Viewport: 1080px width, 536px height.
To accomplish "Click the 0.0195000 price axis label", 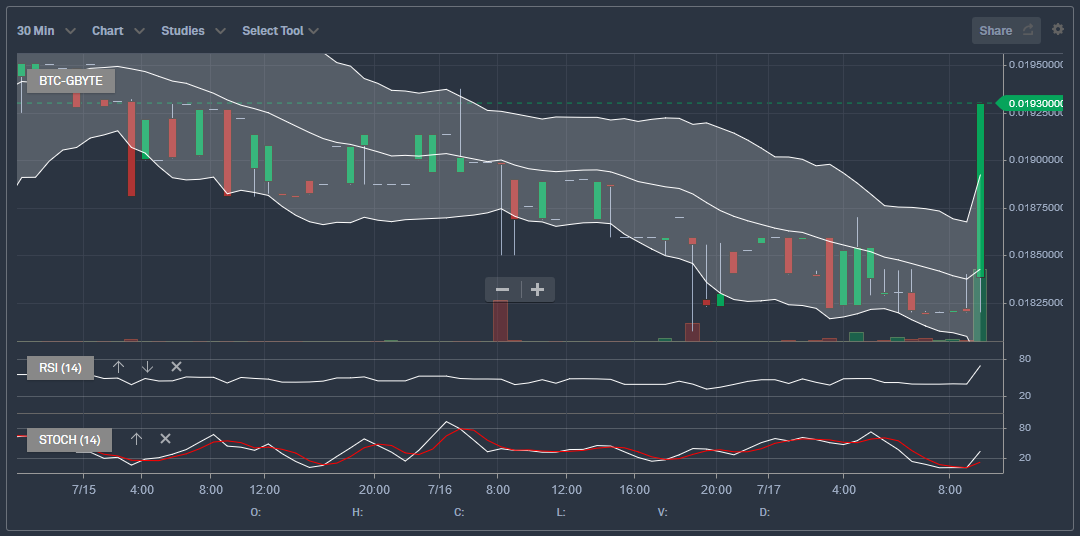I will click(x=1036, y=64).
